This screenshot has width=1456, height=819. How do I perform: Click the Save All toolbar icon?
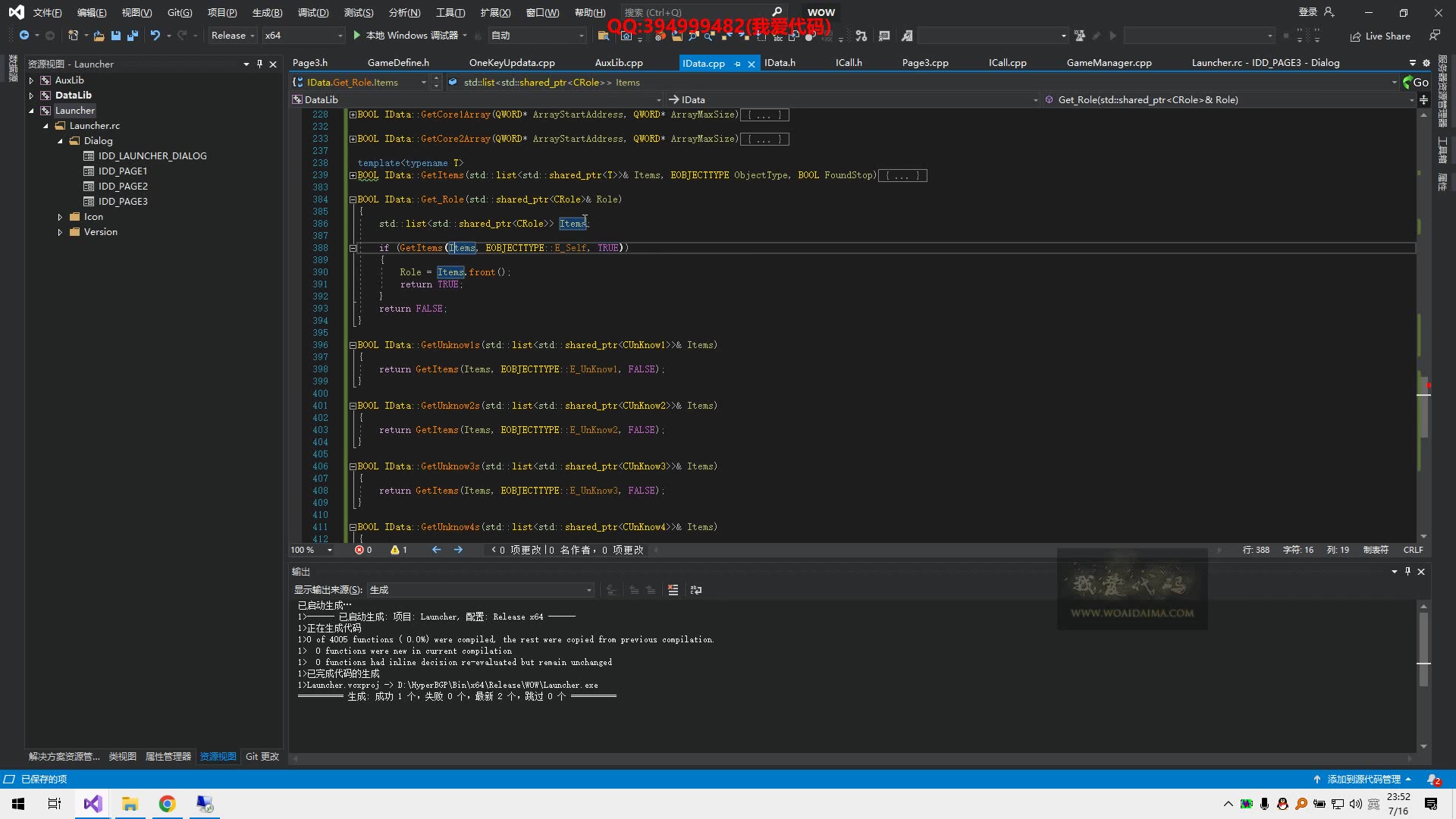133,36
